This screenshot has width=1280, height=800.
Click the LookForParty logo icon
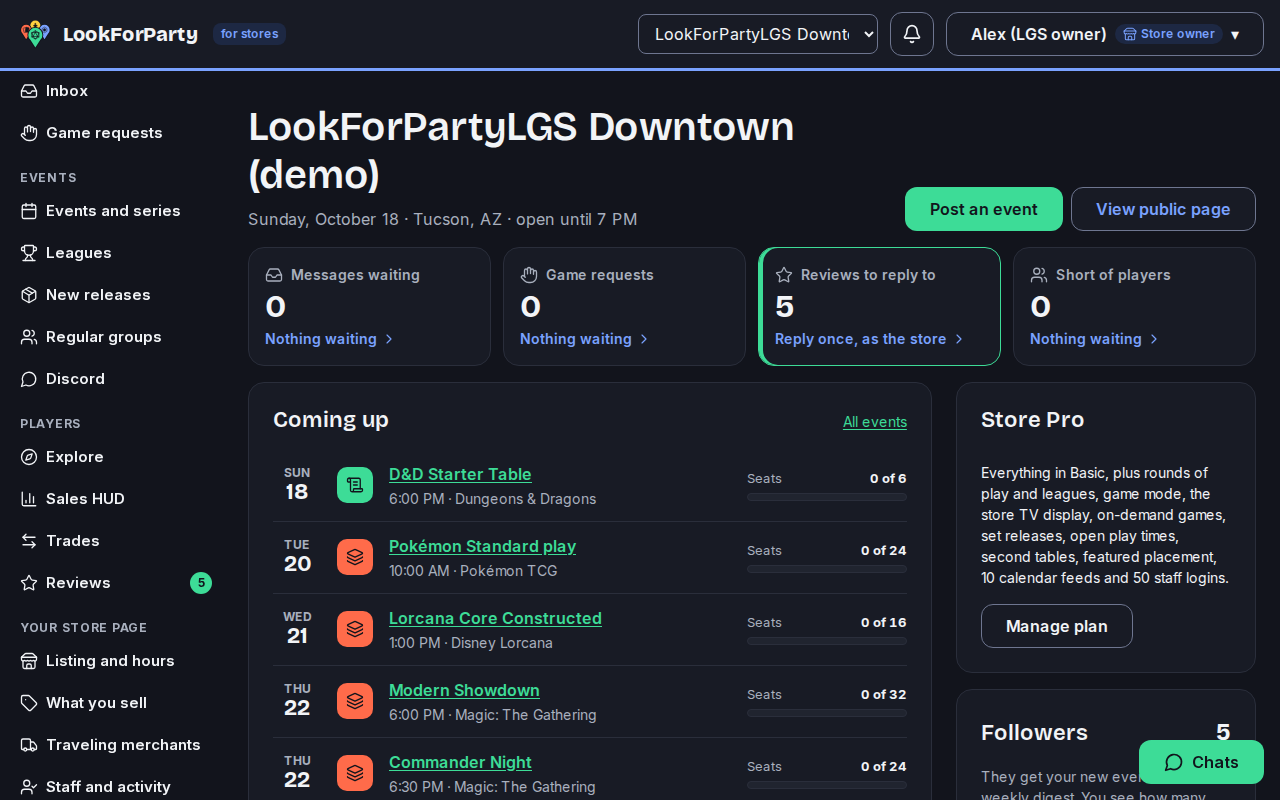coord(35,34)
